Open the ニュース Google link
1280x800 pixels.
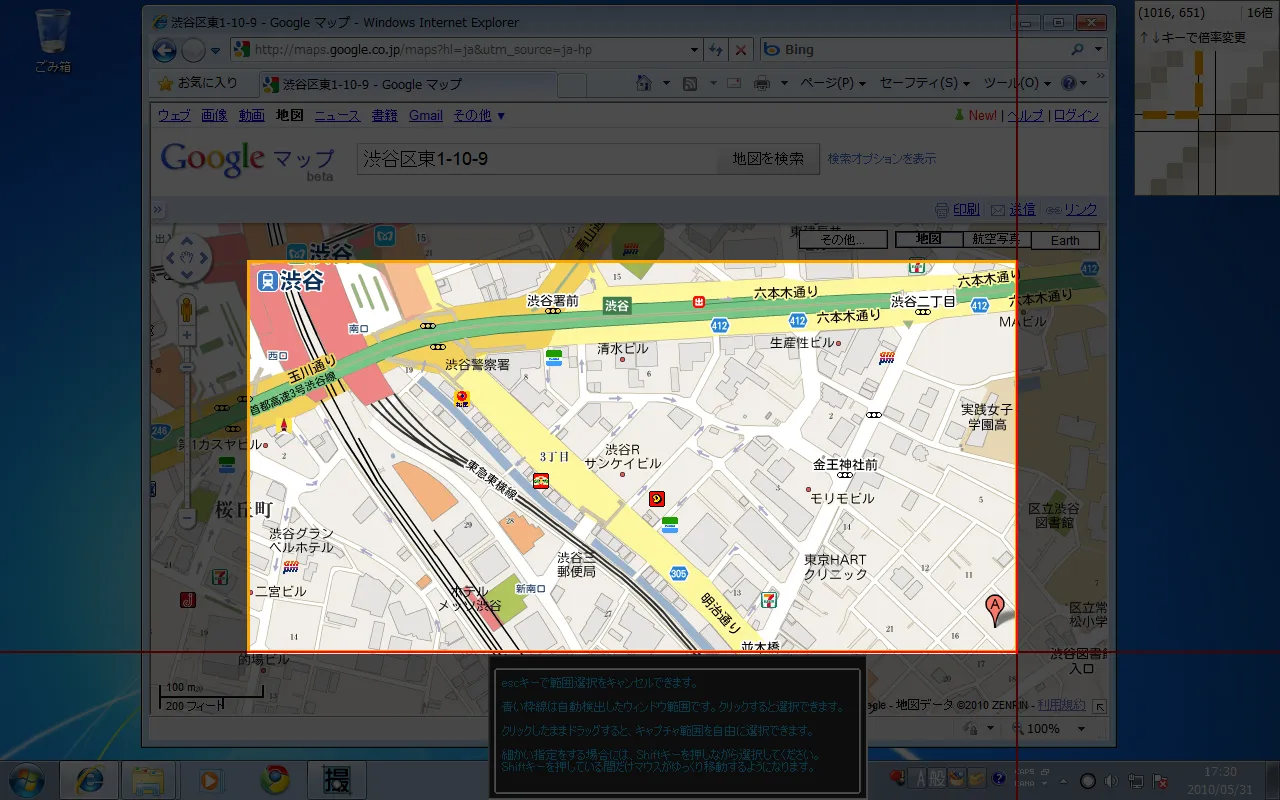tap(337, 115)
